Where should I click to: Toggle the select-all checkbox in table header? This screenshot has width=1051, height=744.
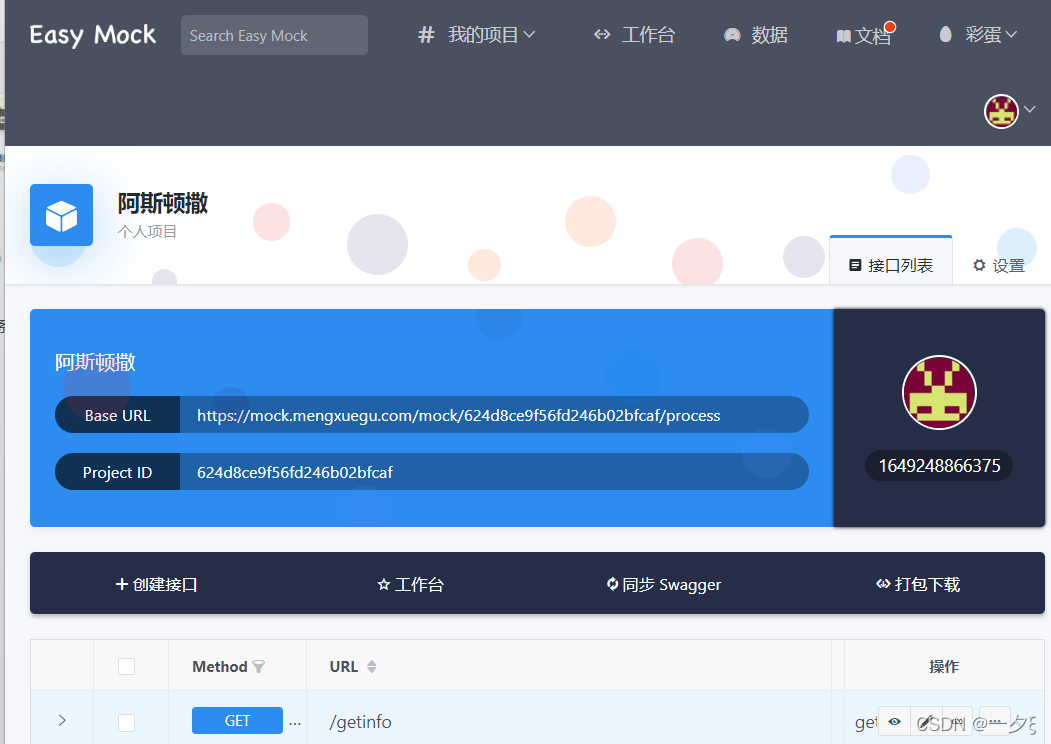point(126,666)
